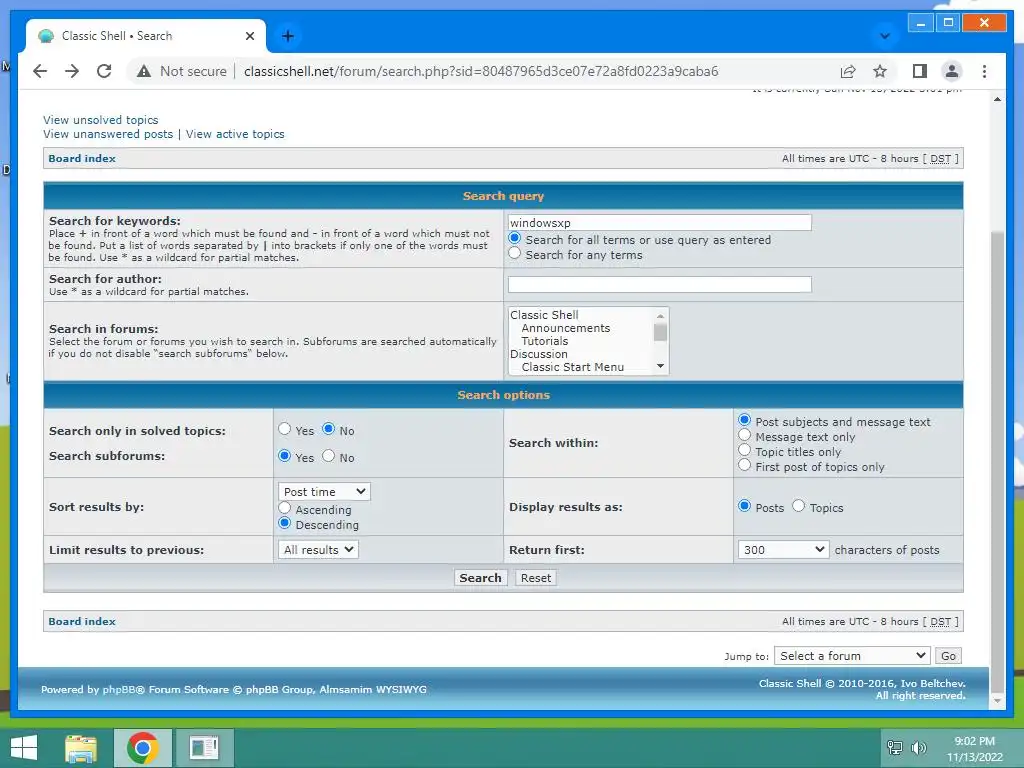Open the 'All results' limit dropdown
This screenshot has width=1024, height=768.
(318, 550)
